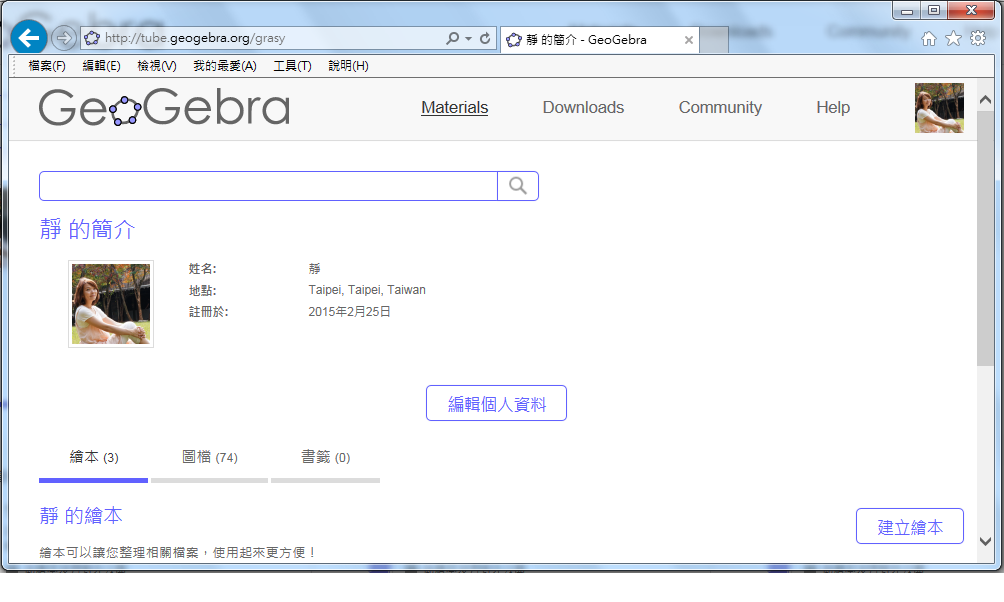Select the 靜 的簡介 - GeoGebra browser tab
The image size is (1004, 602).
pos(599,40)
